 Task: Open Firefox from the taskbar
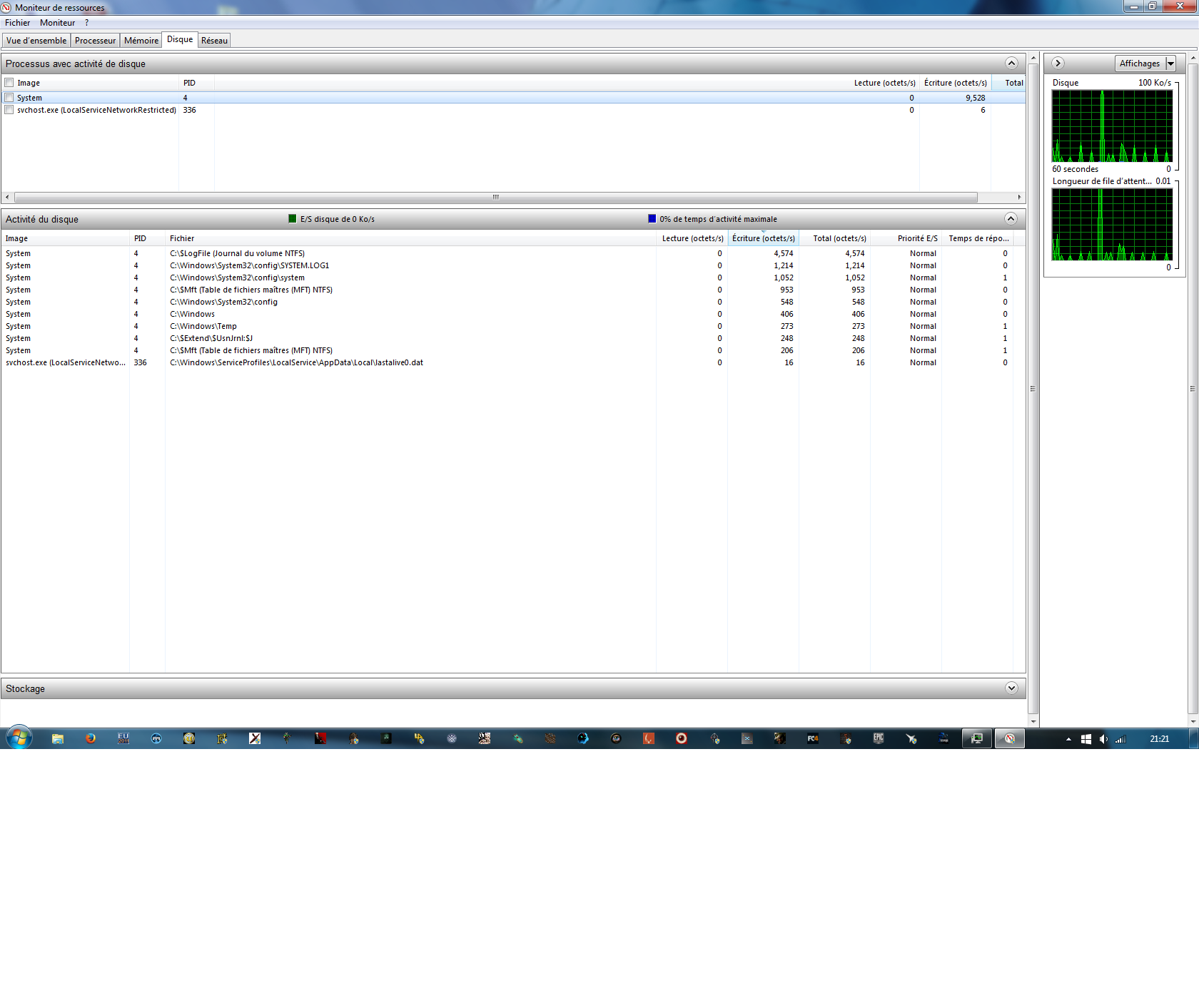click(91, 738)
